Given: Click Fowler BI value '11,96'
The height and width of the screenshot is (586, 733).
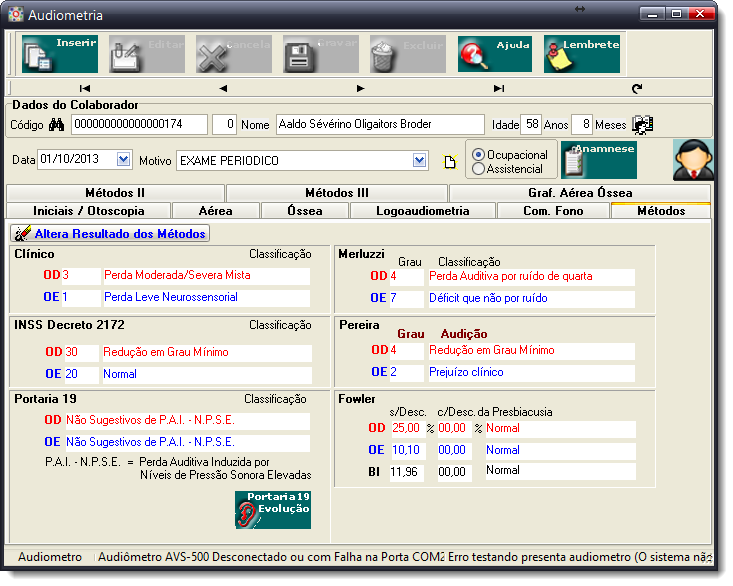Looking at the screenshot, I should (x=407, y=472).
